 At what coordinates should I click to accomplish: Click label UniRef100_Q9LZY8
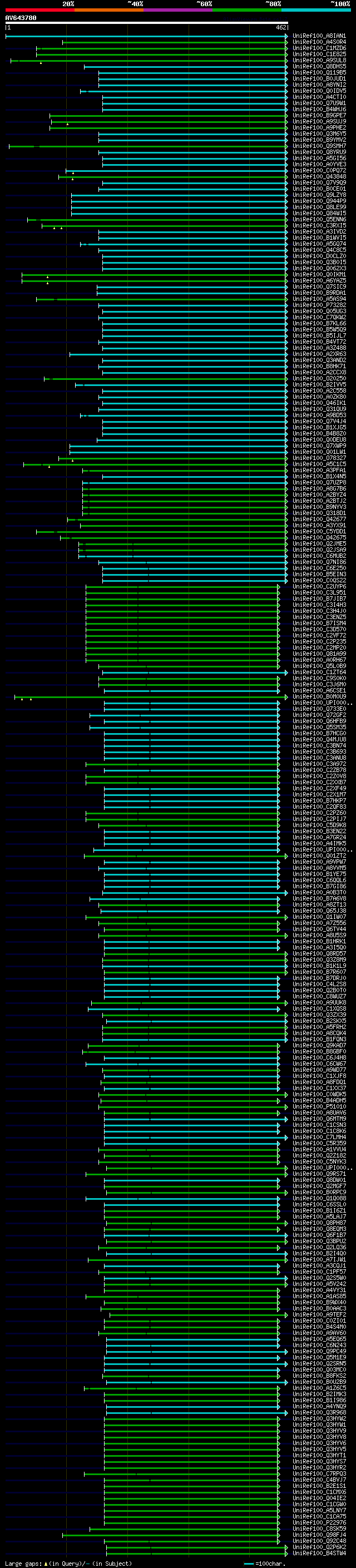pos(319,195)
